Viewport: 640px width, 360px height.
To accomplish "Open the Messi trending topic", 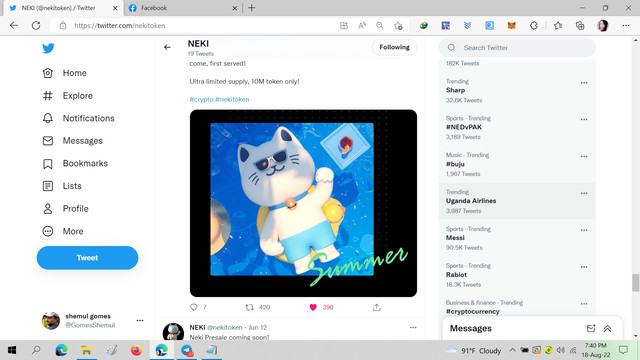I will (455, 238).
